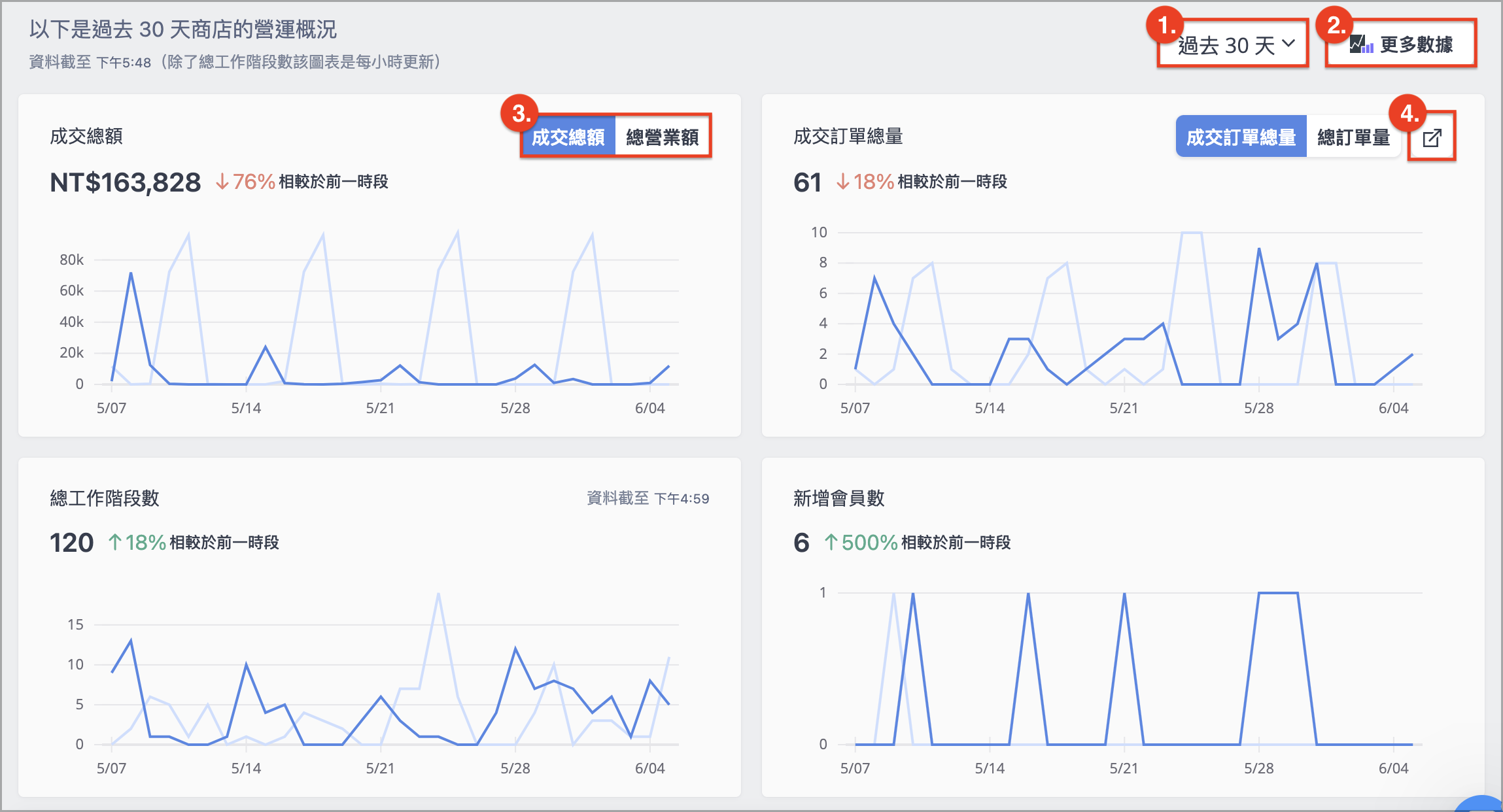Click the chevron arrow on 過去 30 天

tap(1288, 43)
